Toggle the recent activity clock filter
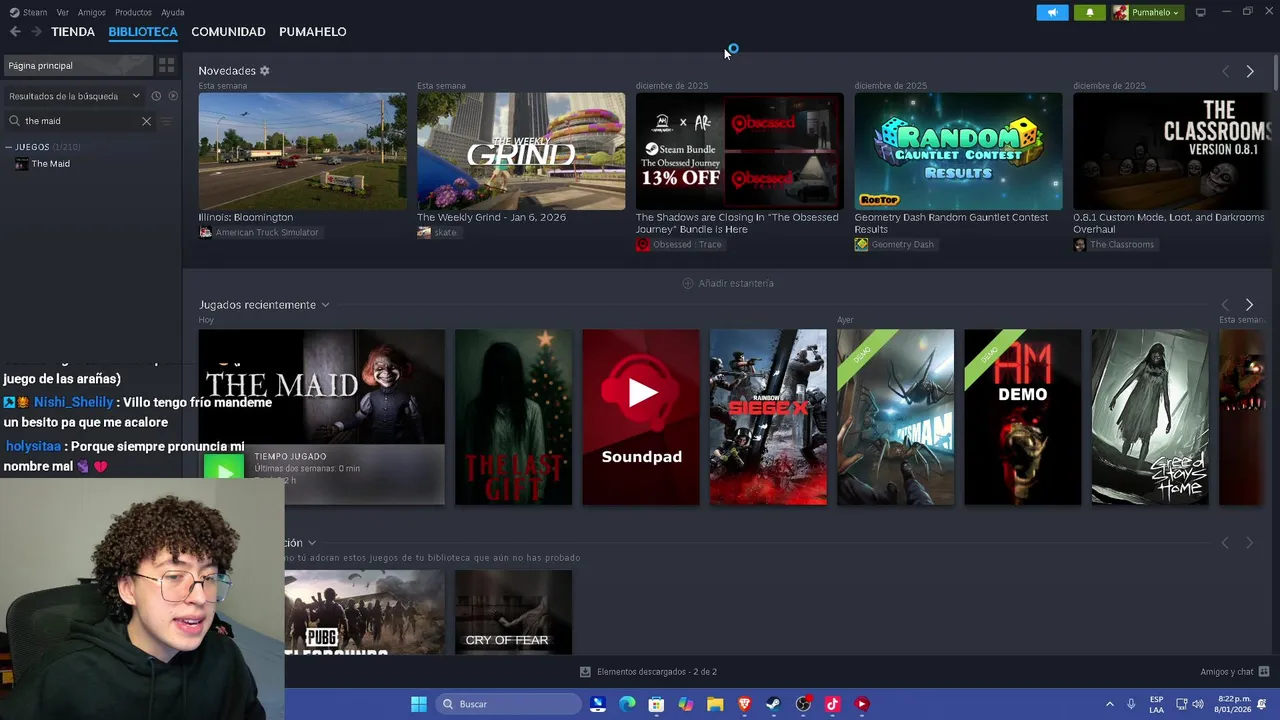Viewport: 1280px width, 720px height. [156, 96]
